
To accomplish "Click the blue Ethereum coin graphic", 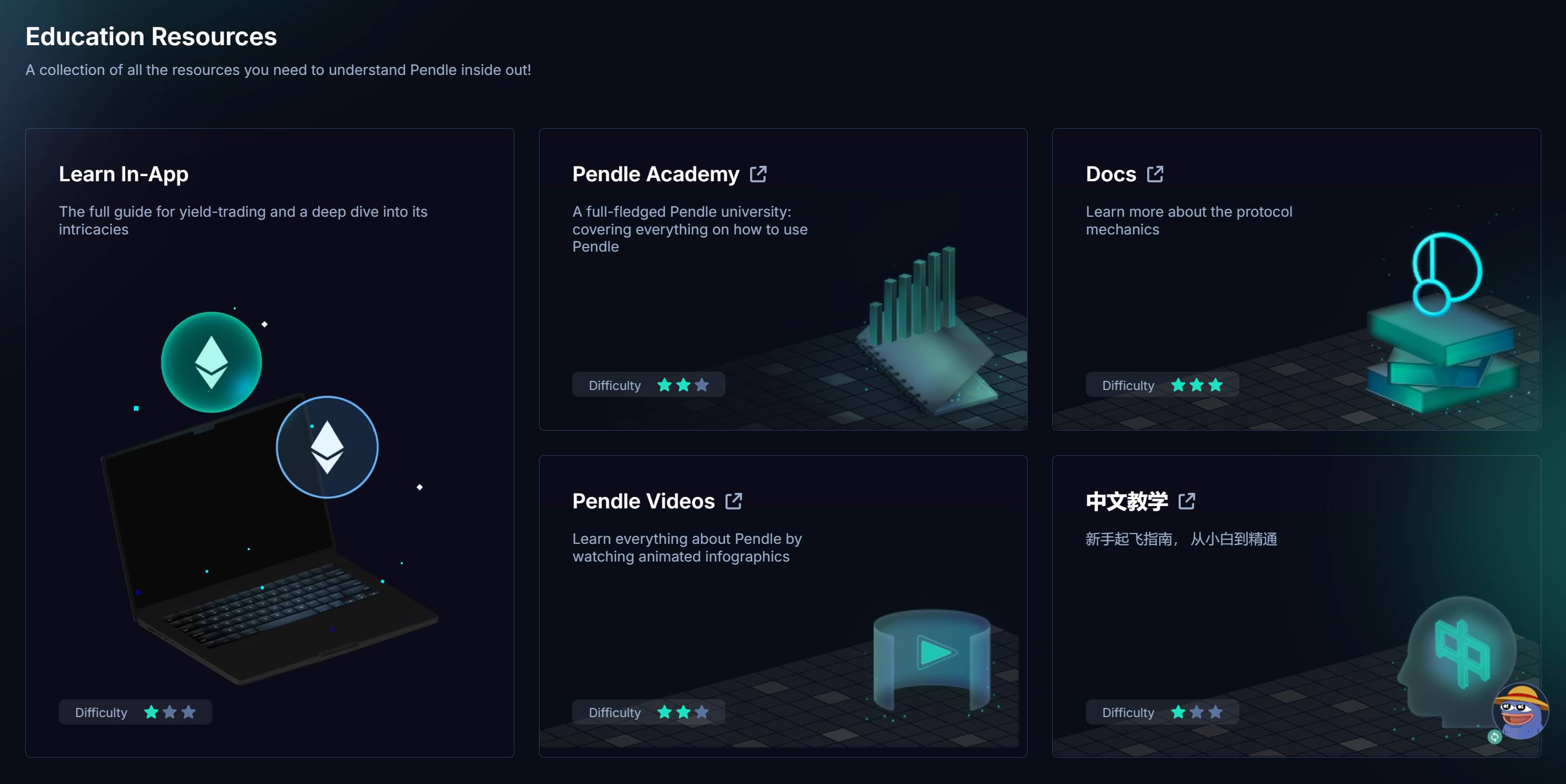I will coord(327,447).
